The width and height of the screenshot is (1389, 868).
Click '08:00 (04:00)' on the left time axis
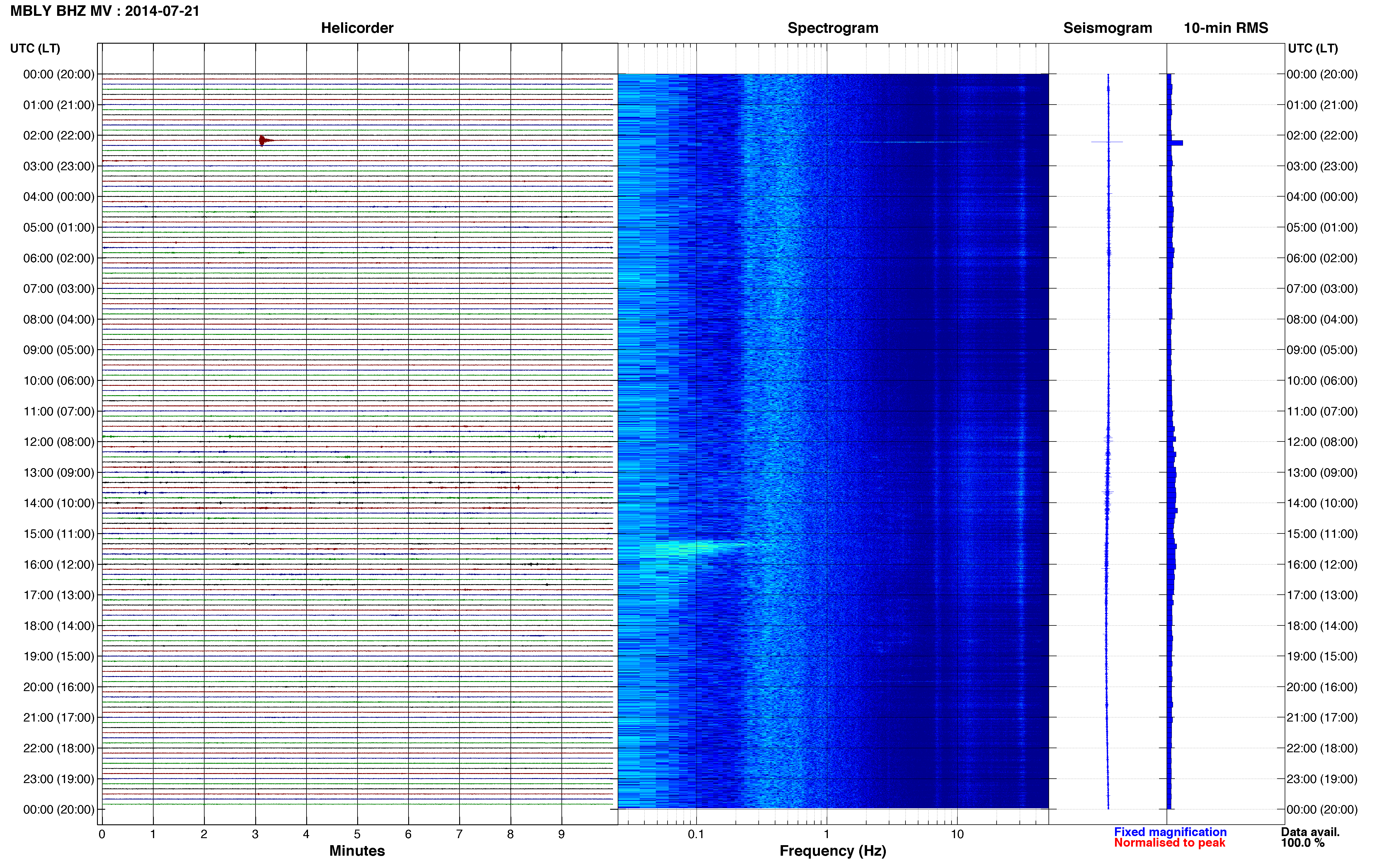[59, 319]
